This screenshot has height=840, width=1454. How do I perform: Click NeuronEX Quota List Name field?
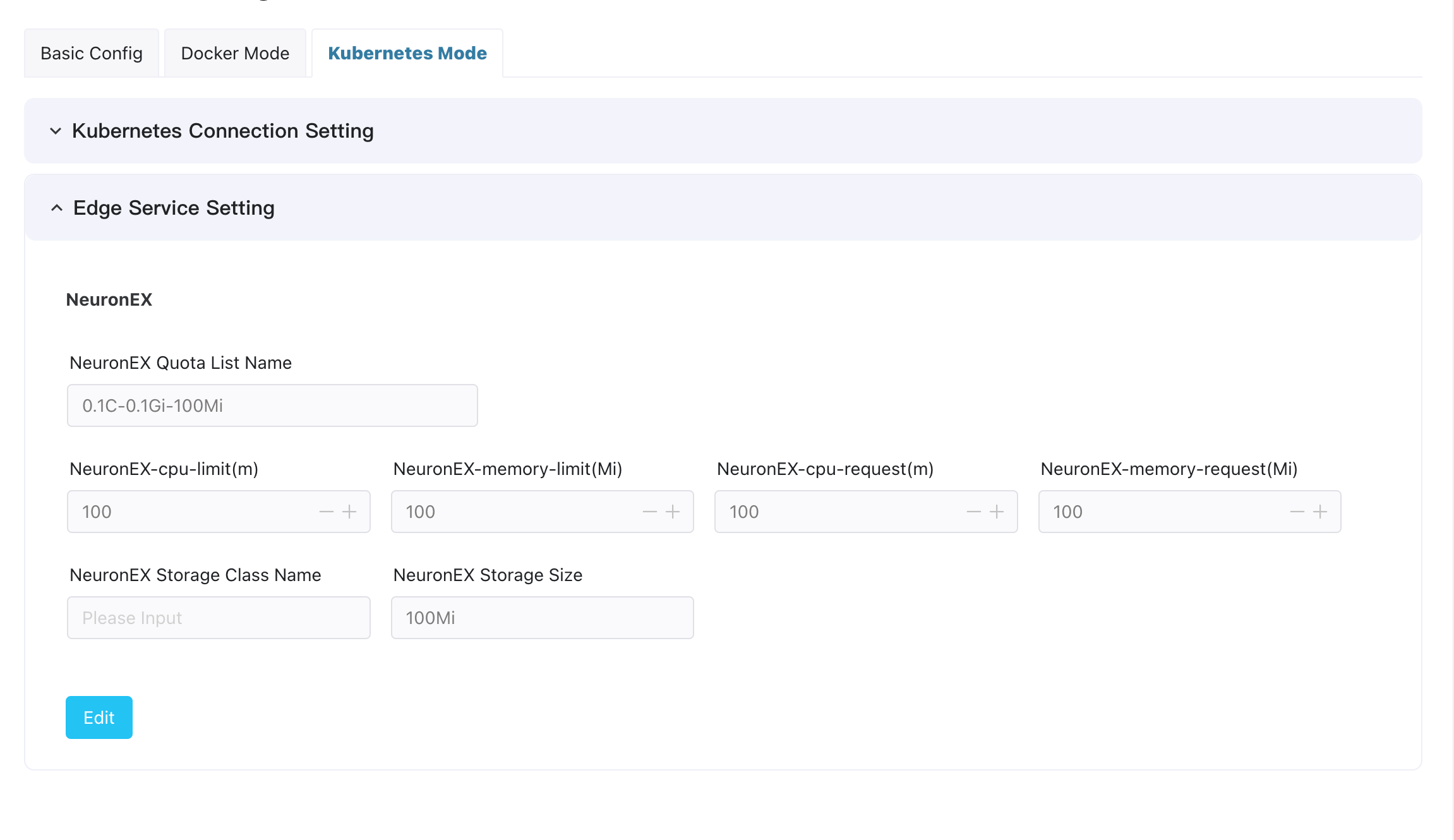pos(272,405)
